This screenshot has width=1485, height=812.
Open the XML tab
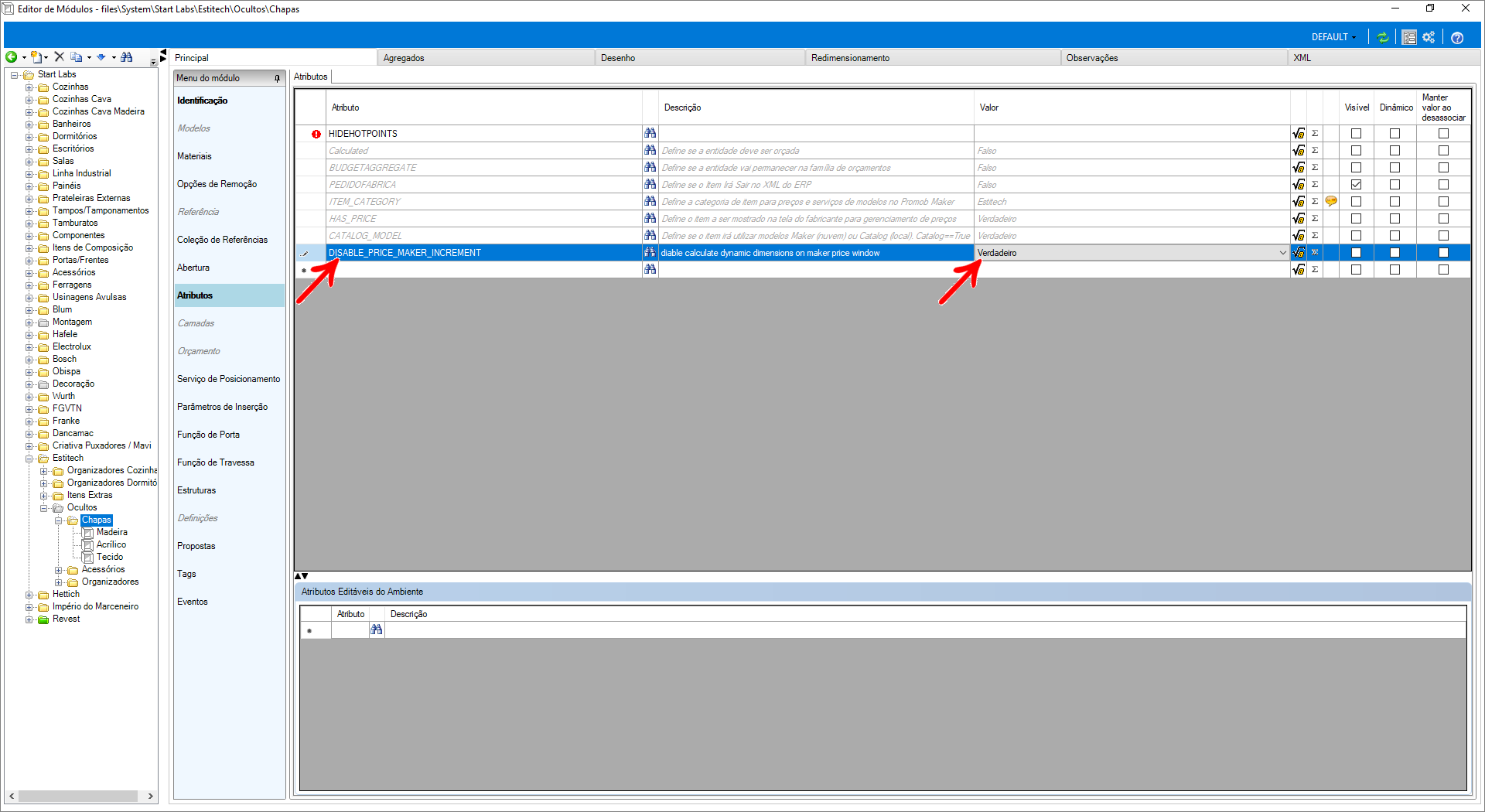[1302, 58]
